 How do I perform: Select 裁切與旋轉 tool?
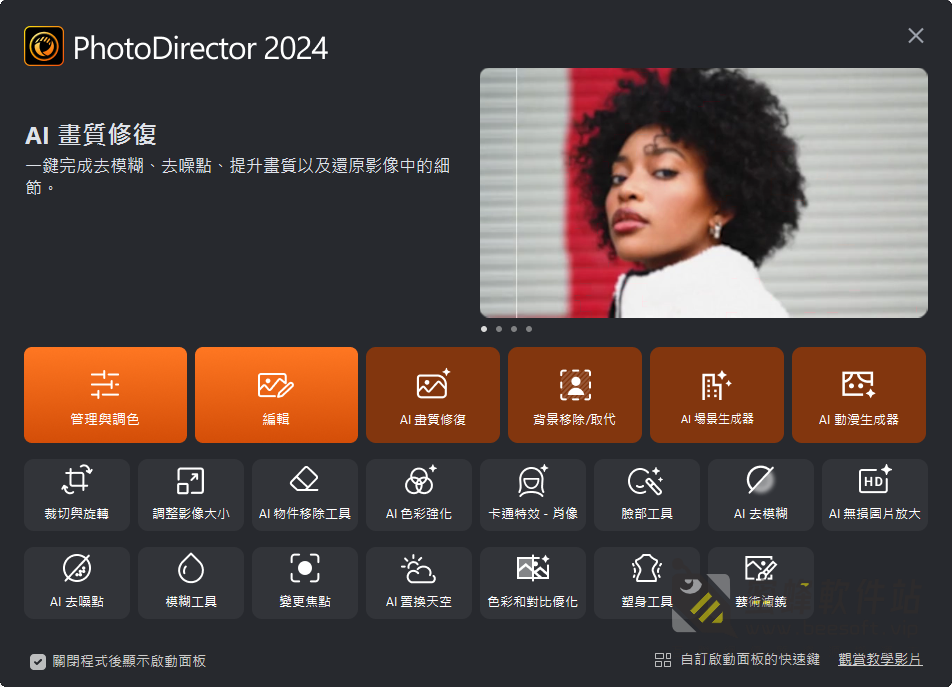[x=77, y=495]
